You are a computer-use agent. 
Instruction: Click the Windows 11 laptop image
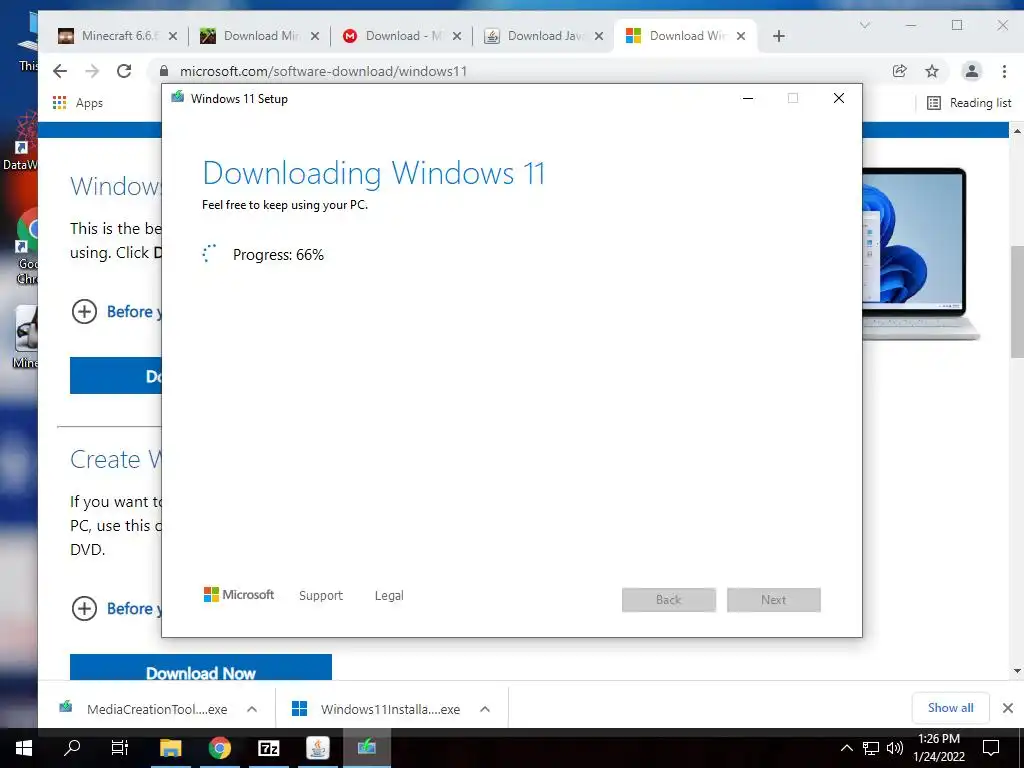click(921, 253)
